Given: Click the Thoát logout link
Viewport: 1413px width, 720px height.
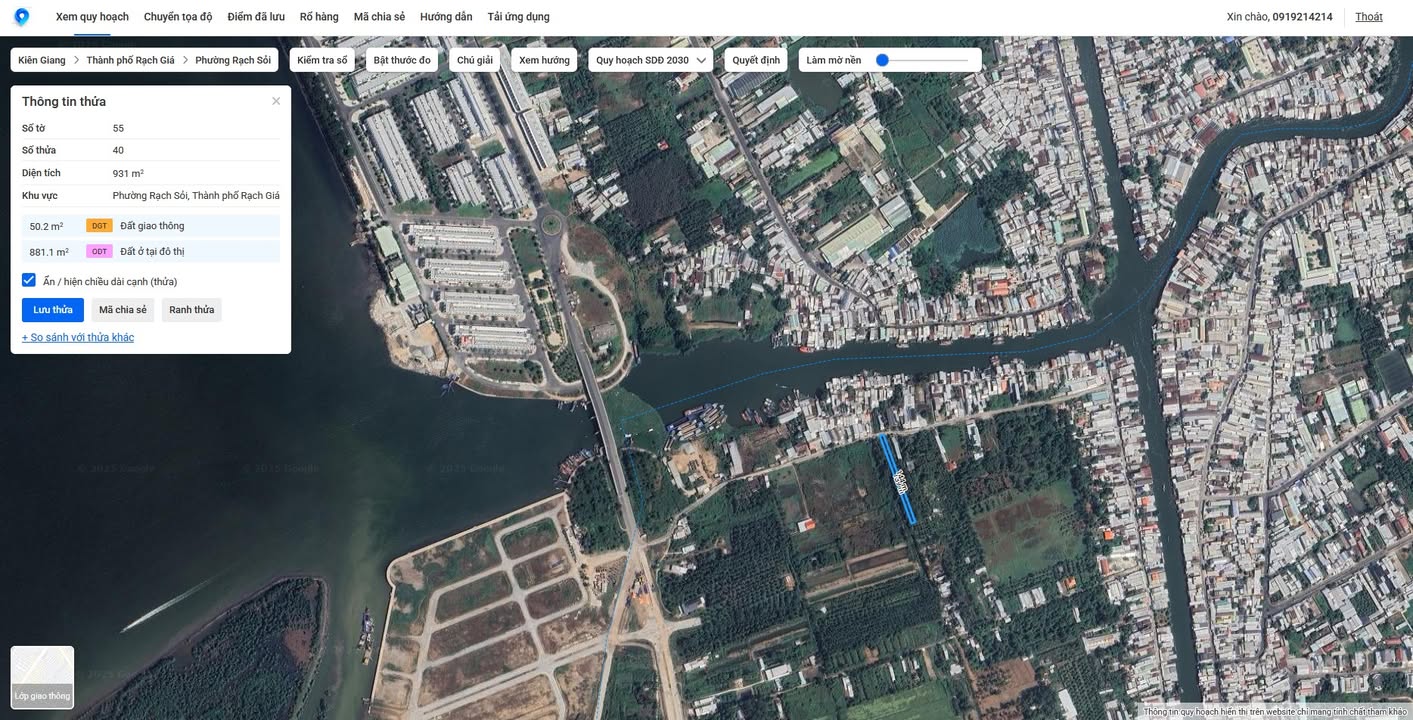Looking at the screenshot, I should pyautogui.click(x=1368, y=17).
